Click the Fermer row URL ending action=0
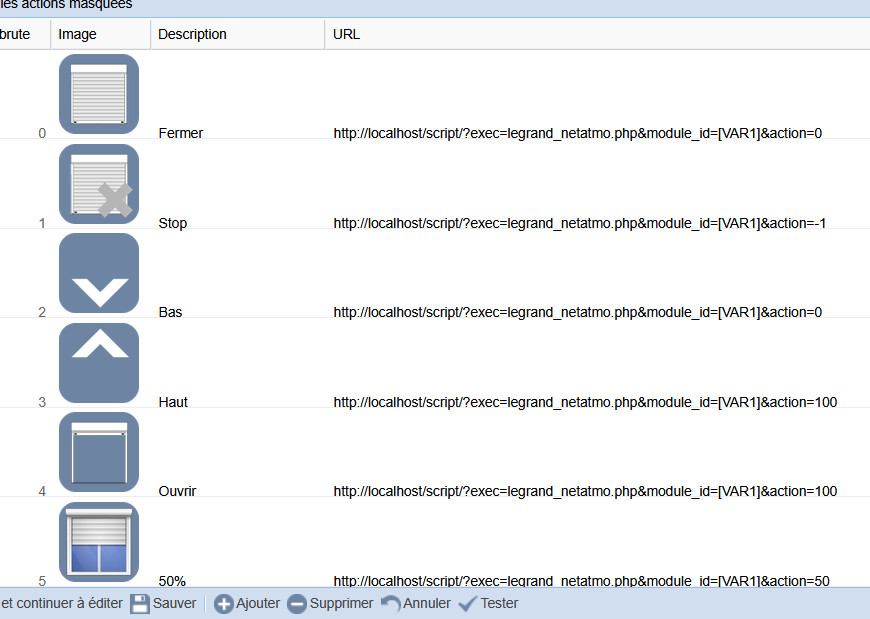This screenshot has width=870, height=619. point(578,133)
